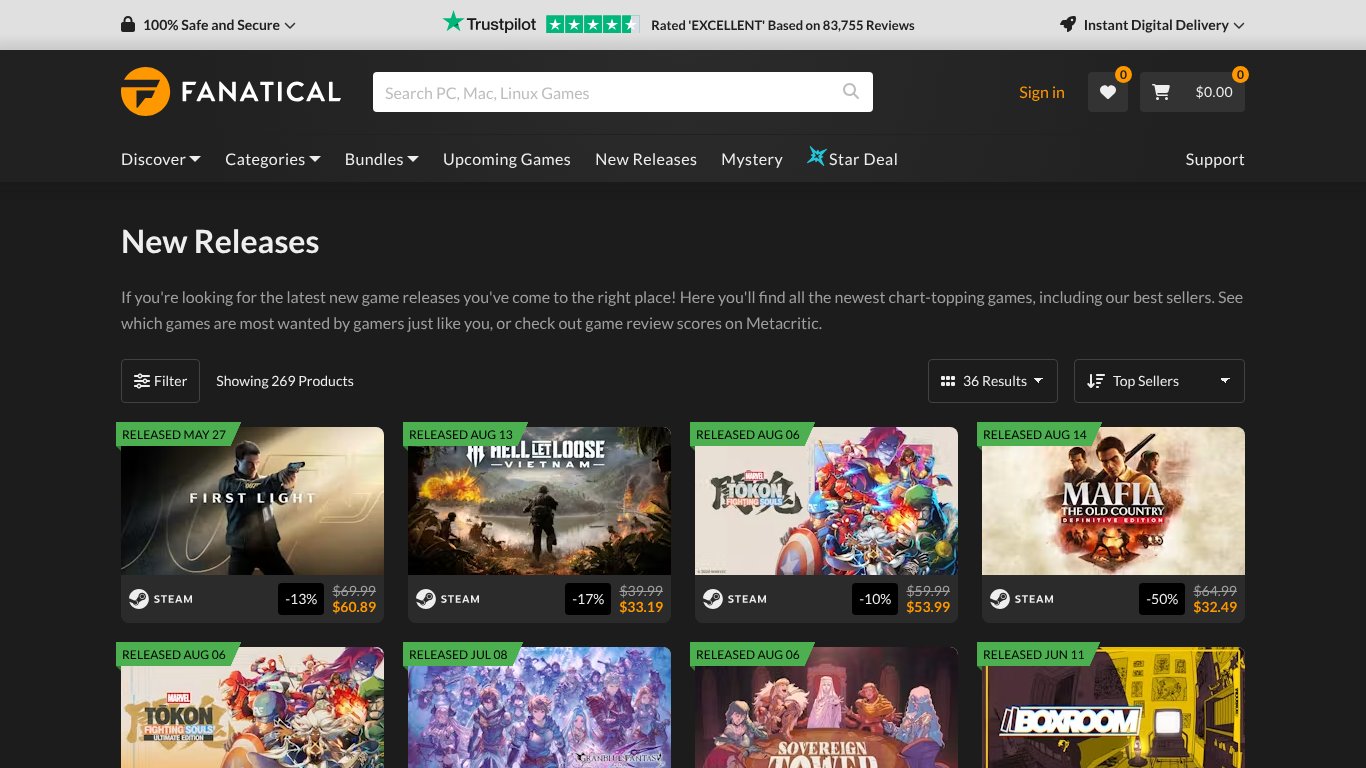Expand the Discover menu

click(x=161, y=159)
